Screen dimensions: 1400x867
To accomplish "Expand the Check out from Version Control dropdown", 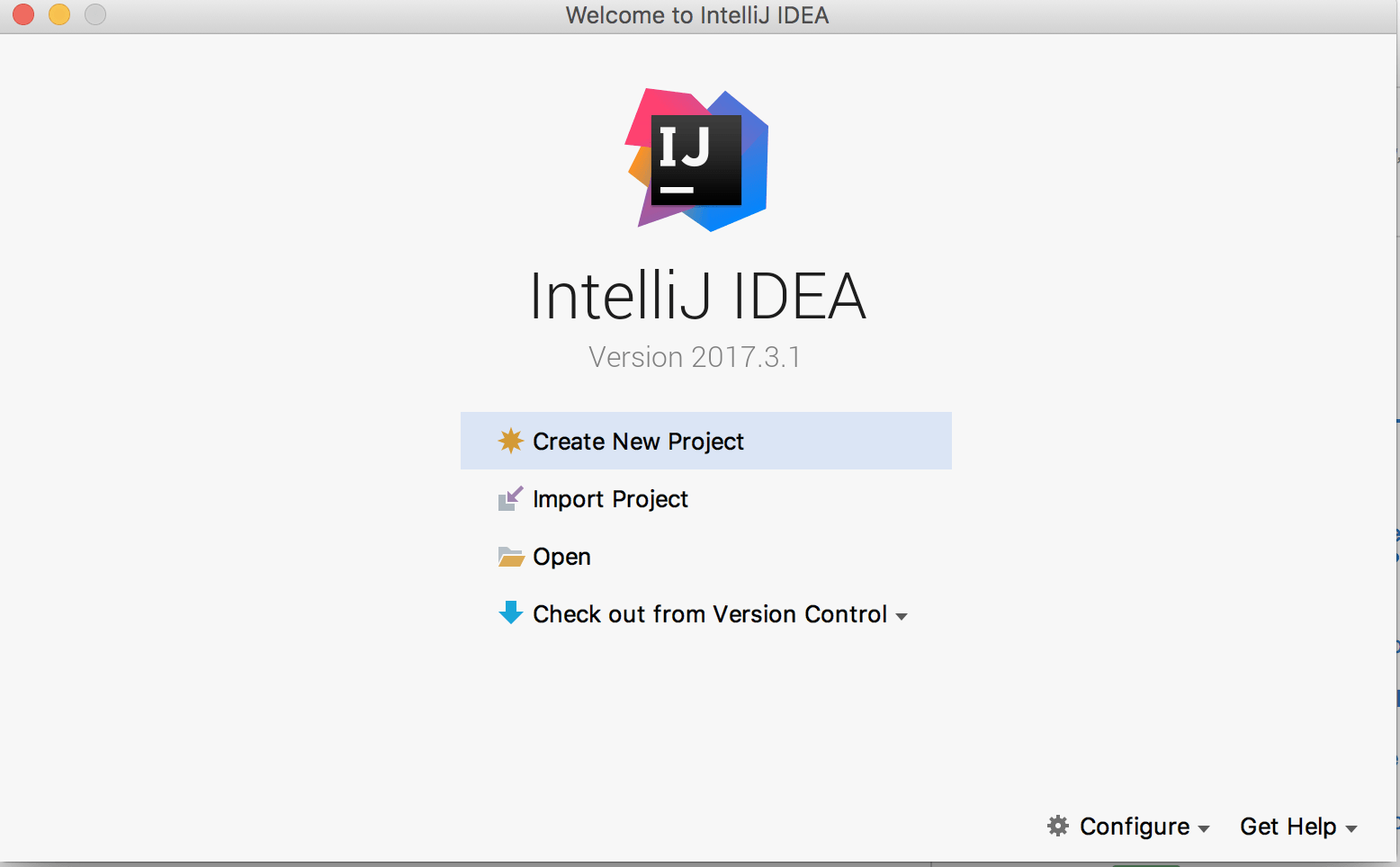I will (x=902, y=615).
